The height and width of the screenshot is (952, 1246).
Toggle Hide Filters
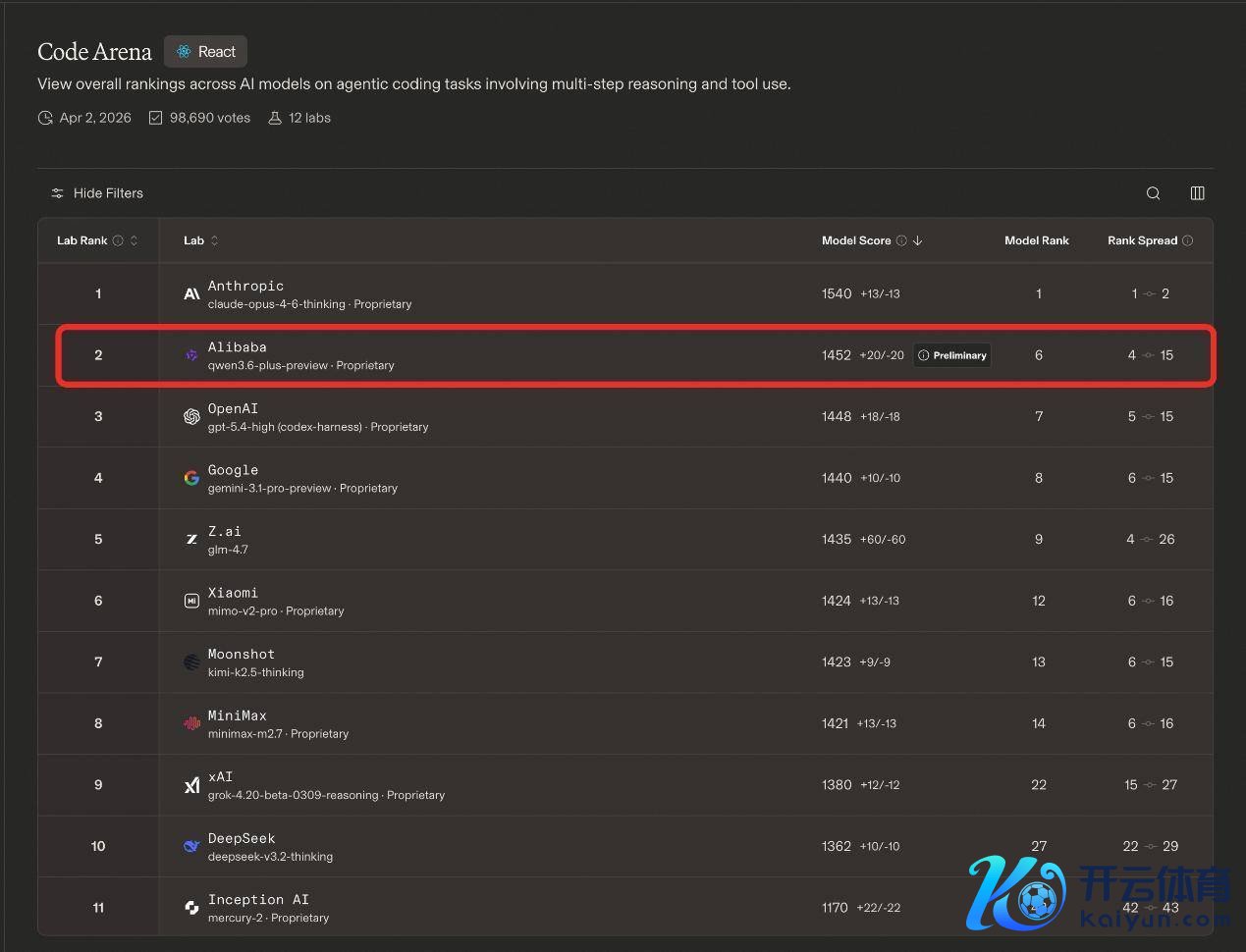[97, 193]
